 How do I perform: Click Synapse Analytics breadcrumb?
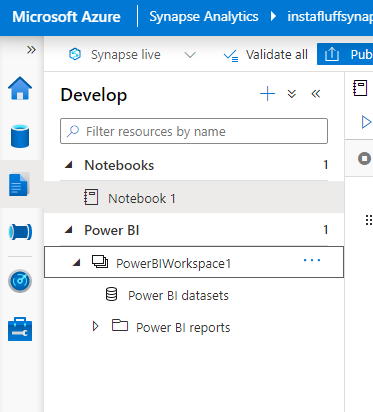click(x=204, y=16)
